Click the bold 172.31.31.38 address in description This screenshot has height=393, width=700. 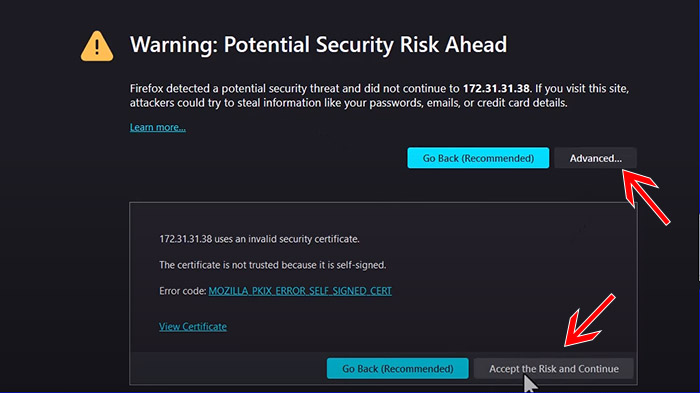496,88
